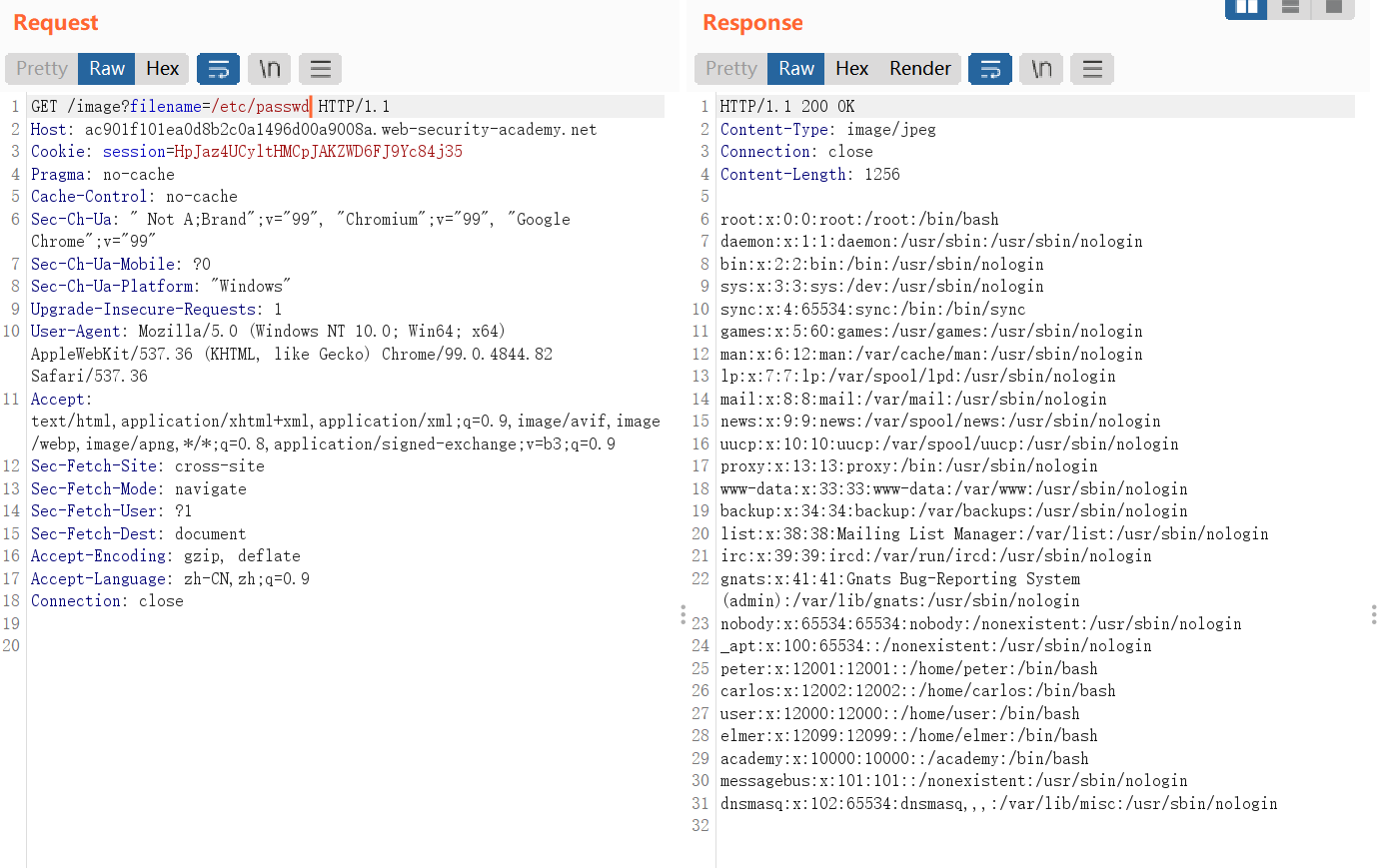Screen dimensions: 1378x868
Task: Open Response panel hamburger options menu
Action: [1092, 68]
